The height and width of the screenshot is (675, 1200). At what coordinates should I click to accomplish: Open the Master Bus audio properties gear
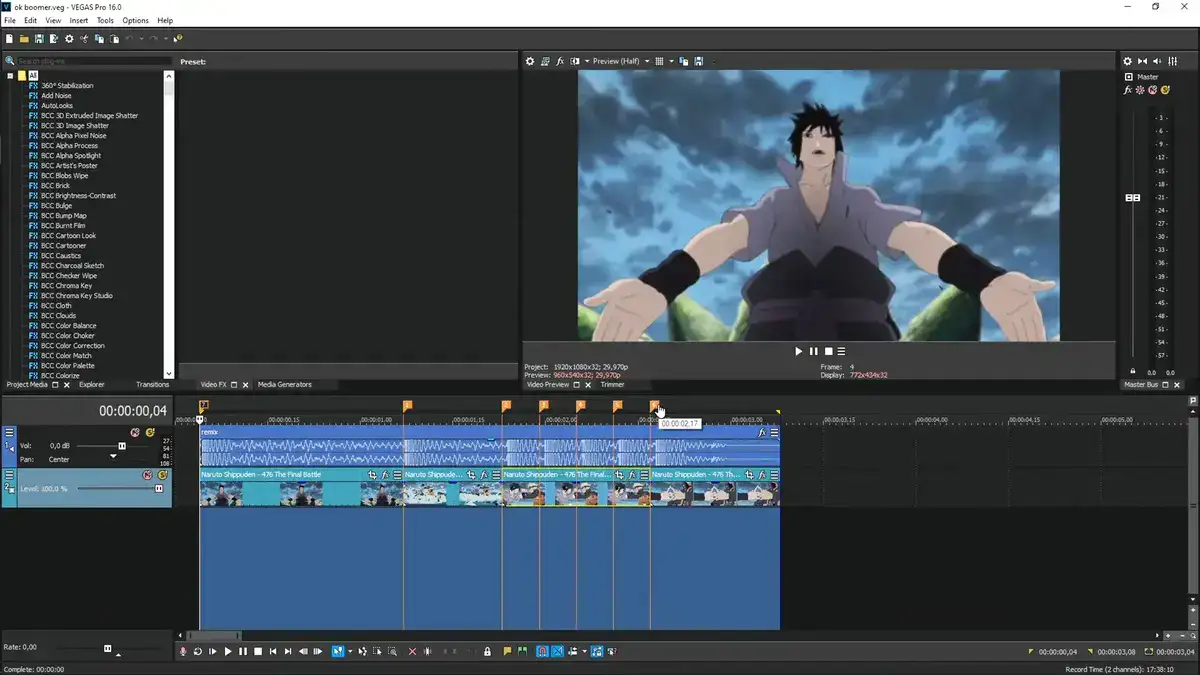(1127, 61)
